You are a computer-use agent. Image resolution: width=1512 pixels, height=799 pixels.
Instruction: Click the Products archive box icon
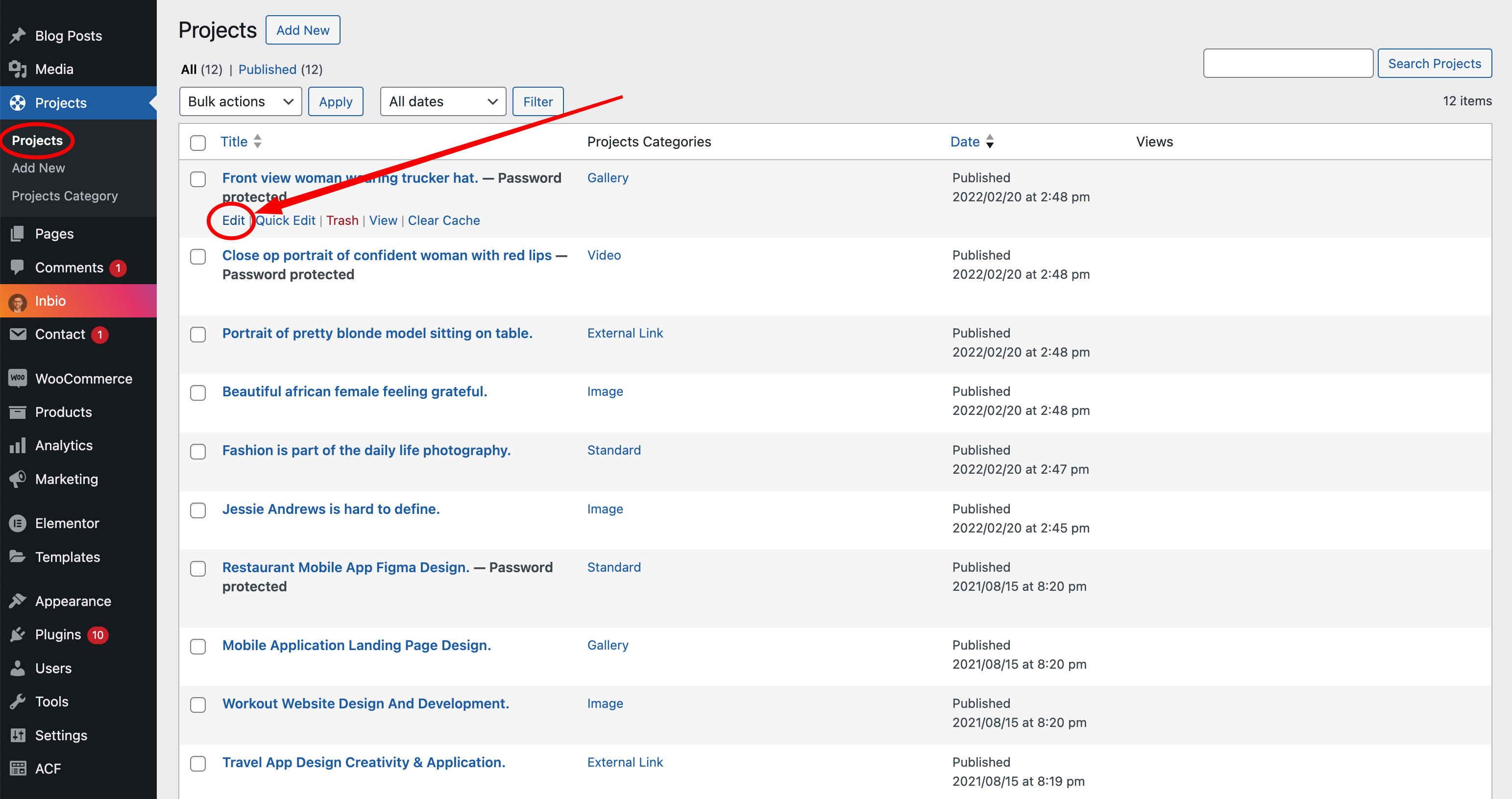click(x=18, y=412)
